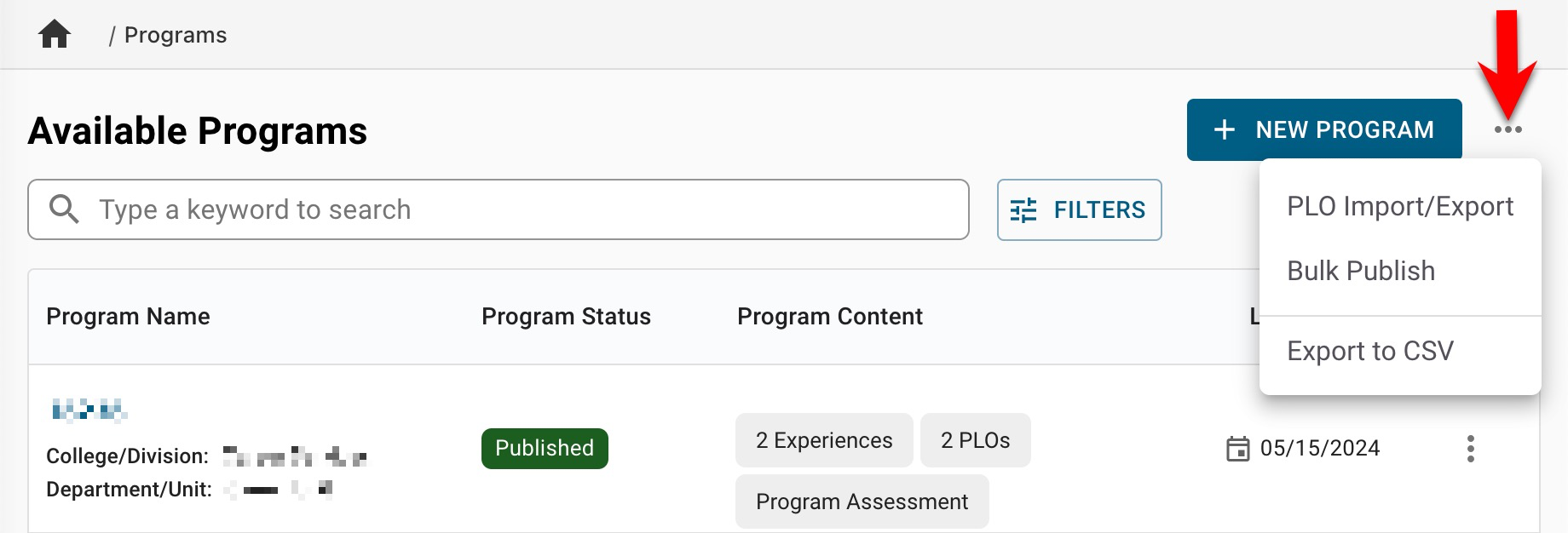Click the home icon in breadcrumb
1568x533 pixels.
55,35
